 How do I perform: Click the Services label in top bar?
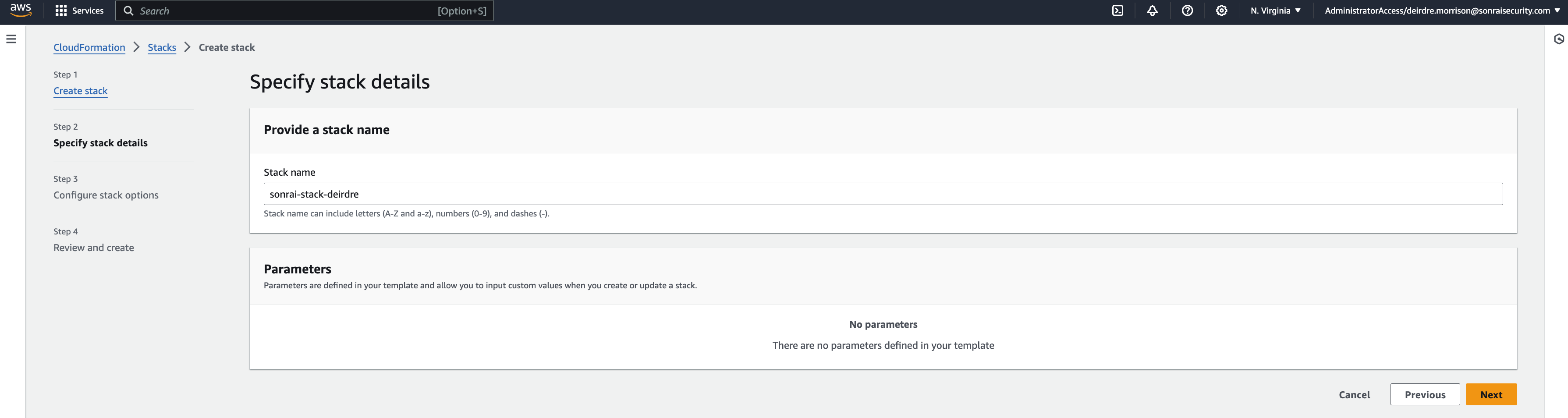(88, 11)
